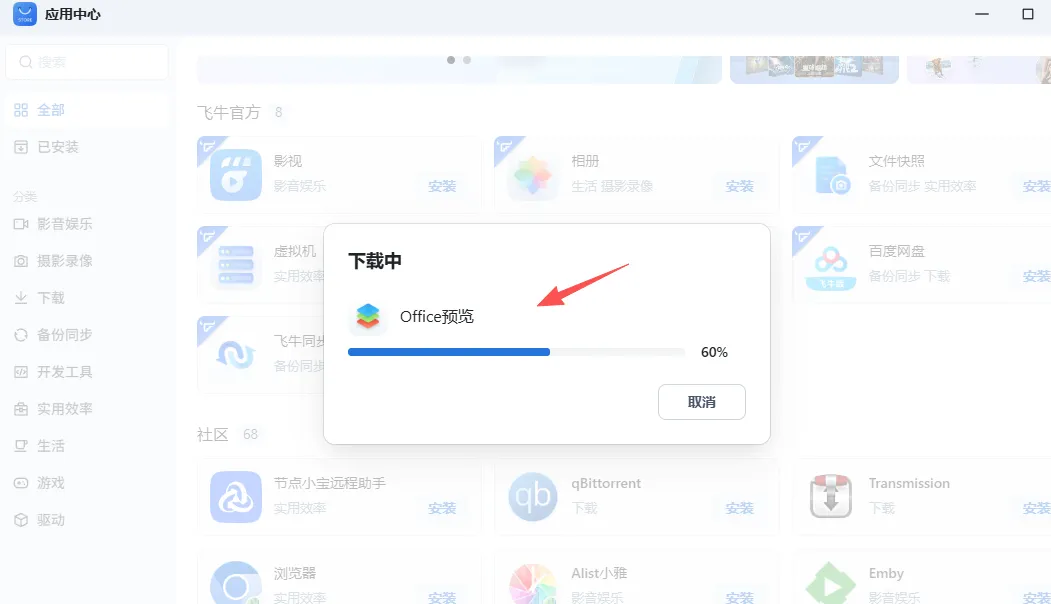
Task: Cancel the download with 取消 button
Action: [x=702, y=402]
